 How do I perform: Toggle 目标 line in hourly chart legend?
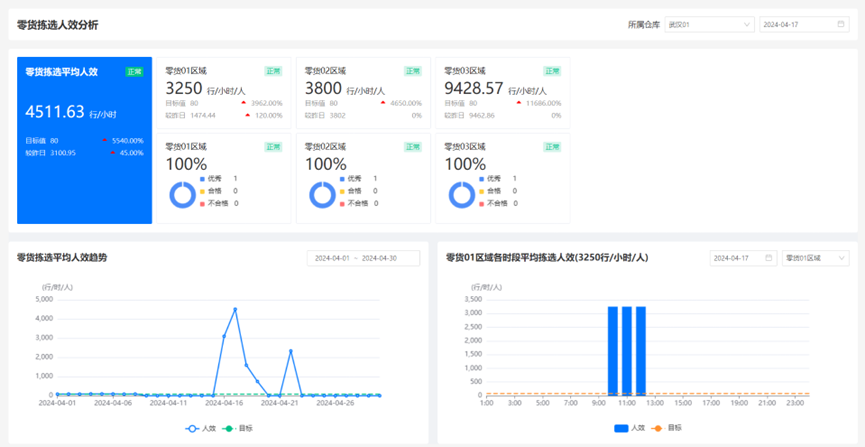(665, 428)
